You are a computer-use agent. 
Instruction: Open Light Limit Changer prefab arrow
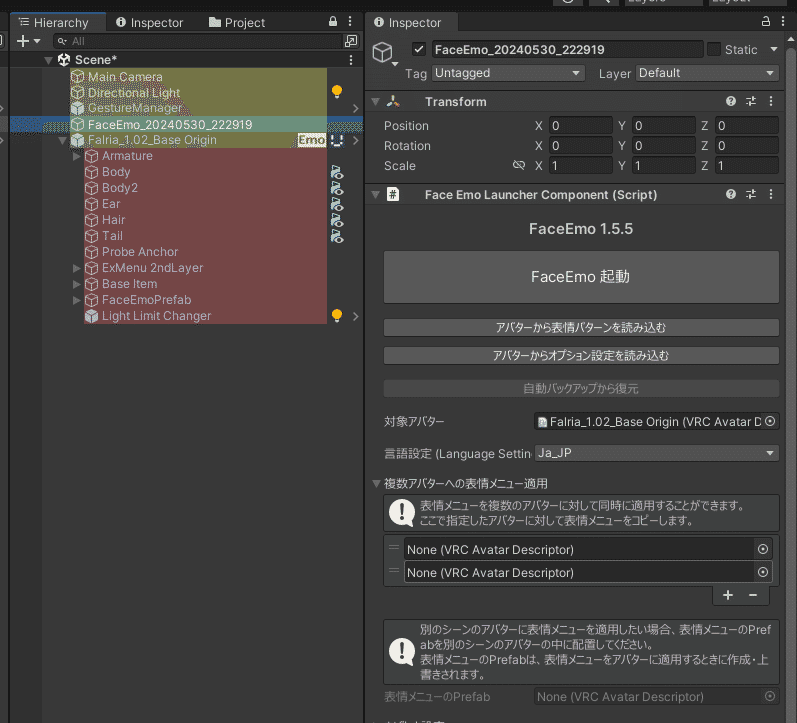point(355,316)
